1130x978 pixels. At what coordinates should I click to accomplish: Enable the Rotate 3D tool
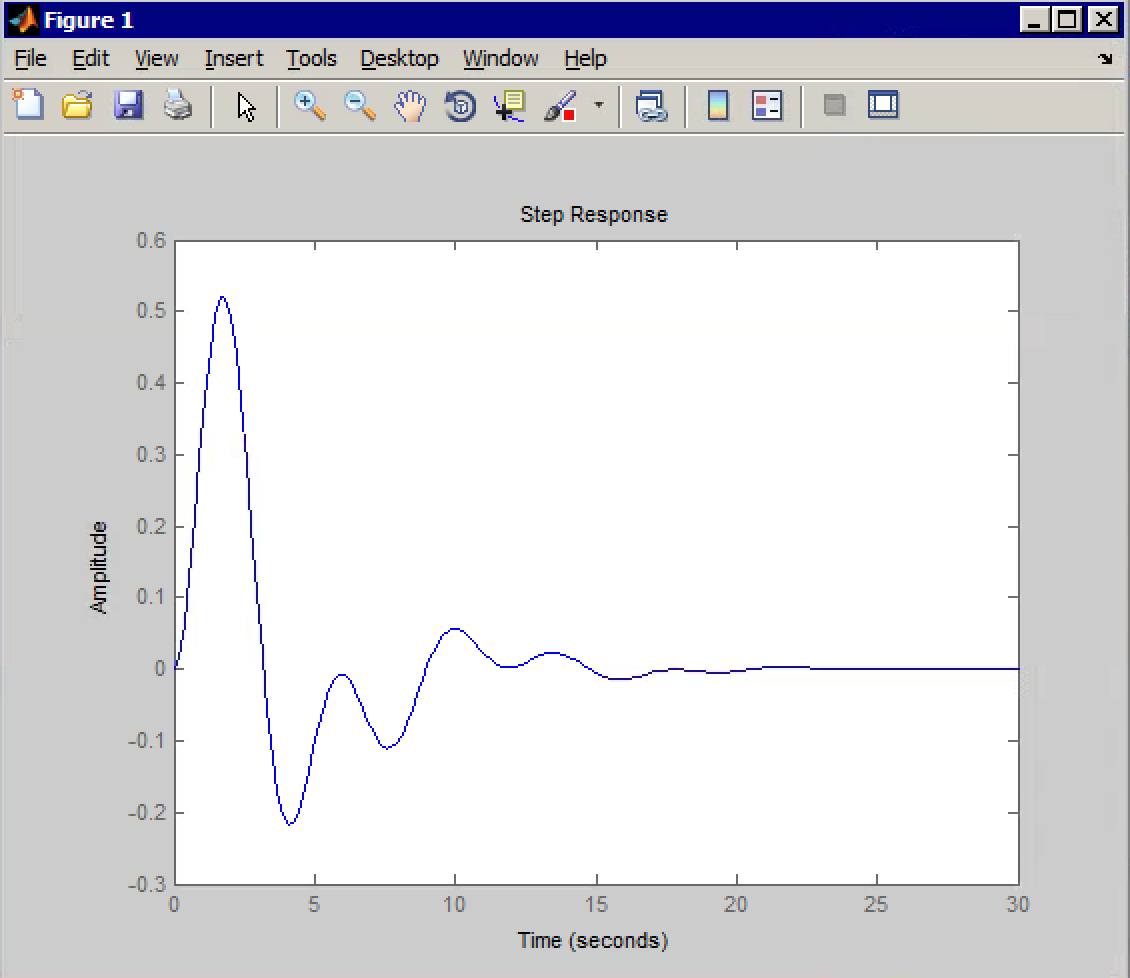pos(459,107)
